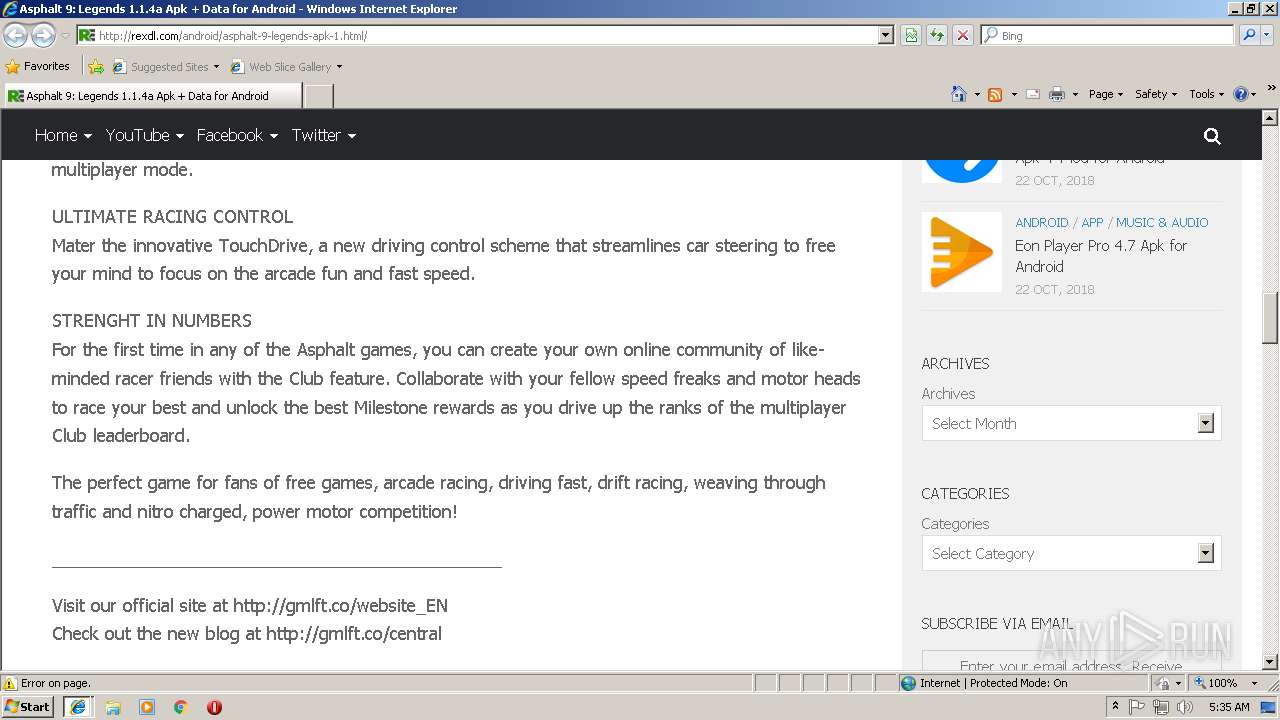Click the APP category link
Viewport: 1280px width, 720px height.
point(1092,222)
